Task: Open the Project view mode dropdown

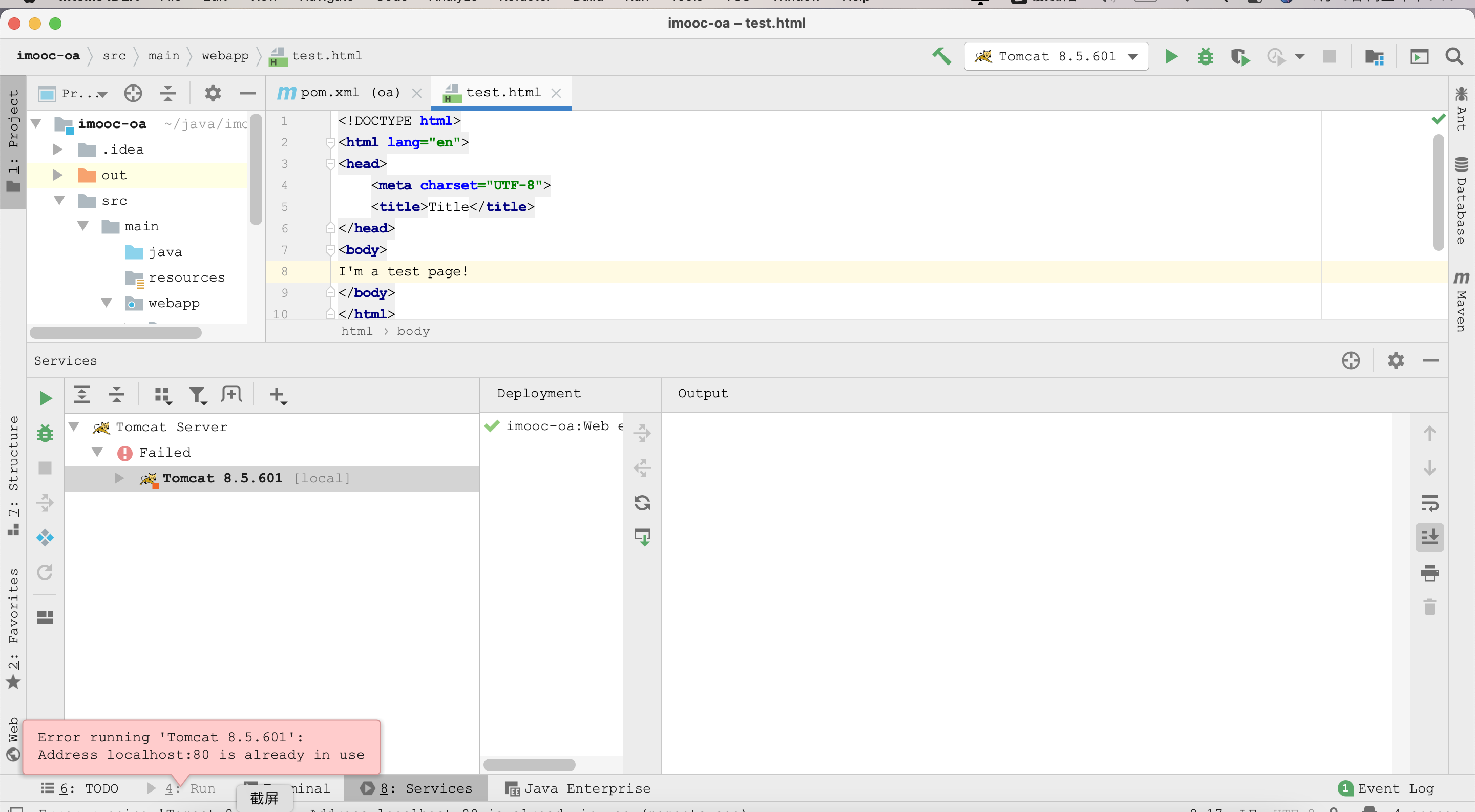Action: click(73, 93)
